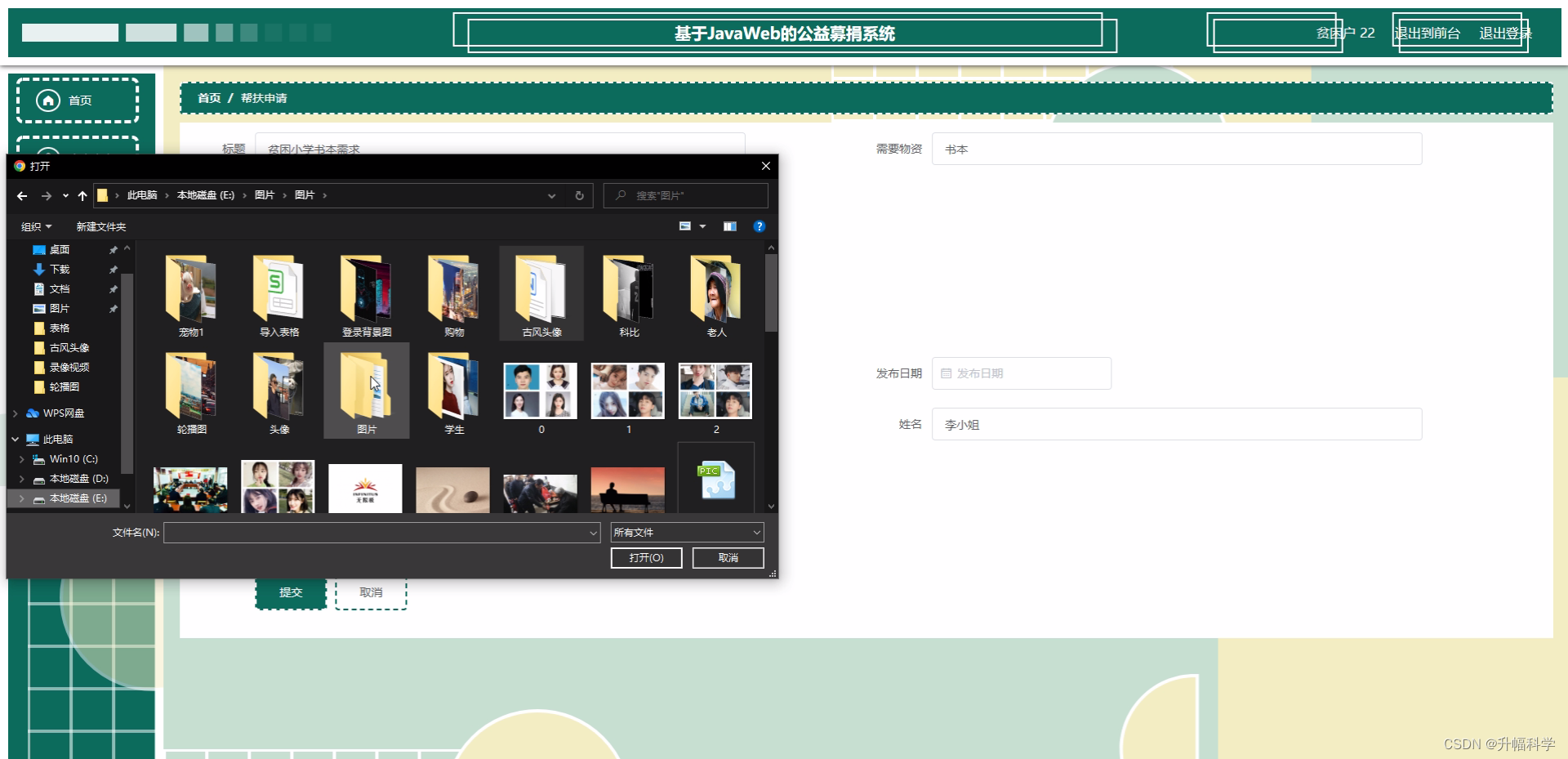This screenshot has height=759, width=1568.
Task: Unpin 图片 from Quick Access
Action: pyautogui.click(x=114, y=309)
